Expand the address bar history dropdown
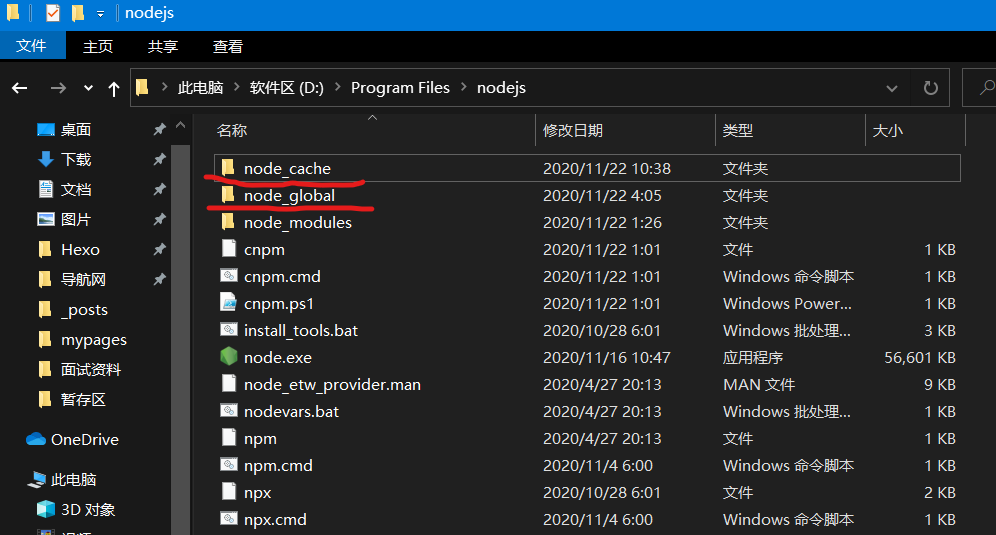996x535 pixels. [892, 88]
